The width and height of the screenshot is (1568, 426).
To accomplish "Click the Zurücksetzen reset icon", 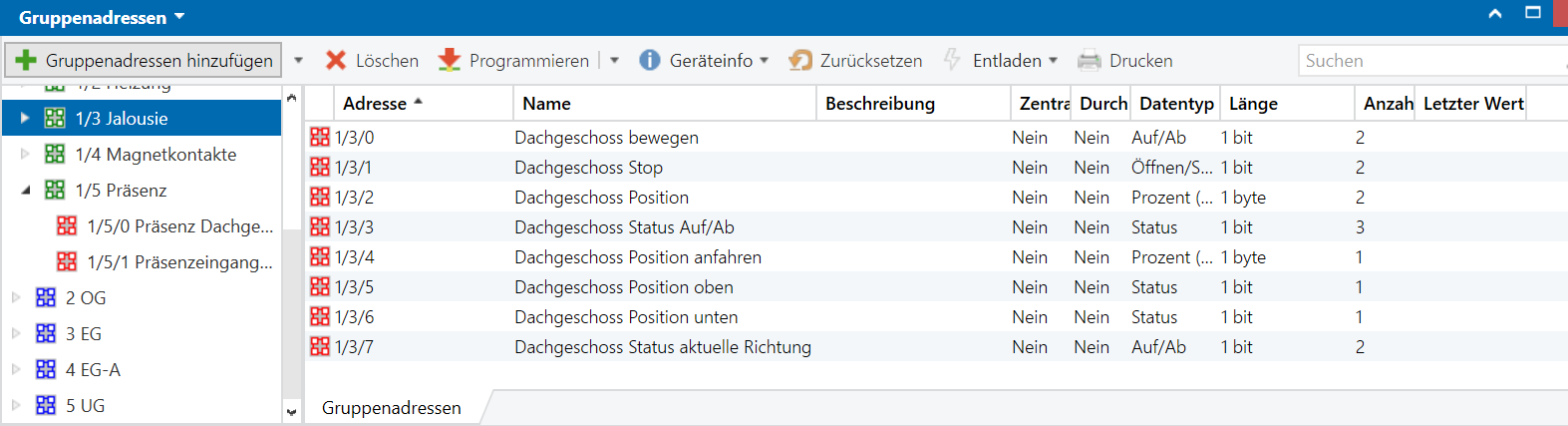I will pos(800,60).
